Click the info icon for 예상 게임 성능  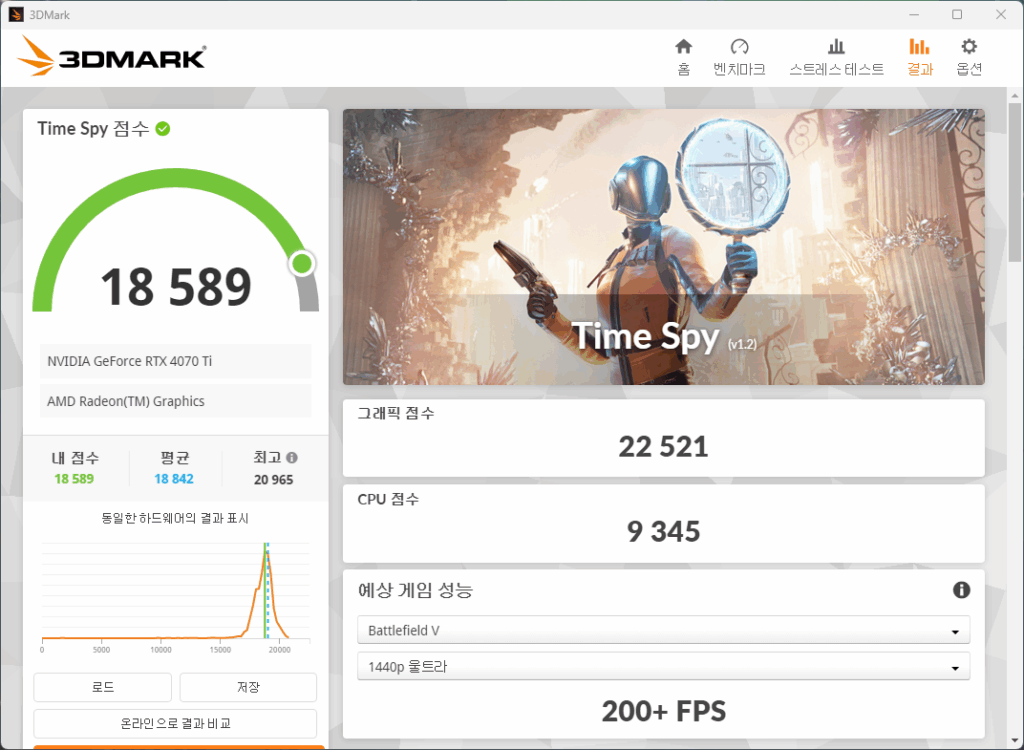(961, 590)
